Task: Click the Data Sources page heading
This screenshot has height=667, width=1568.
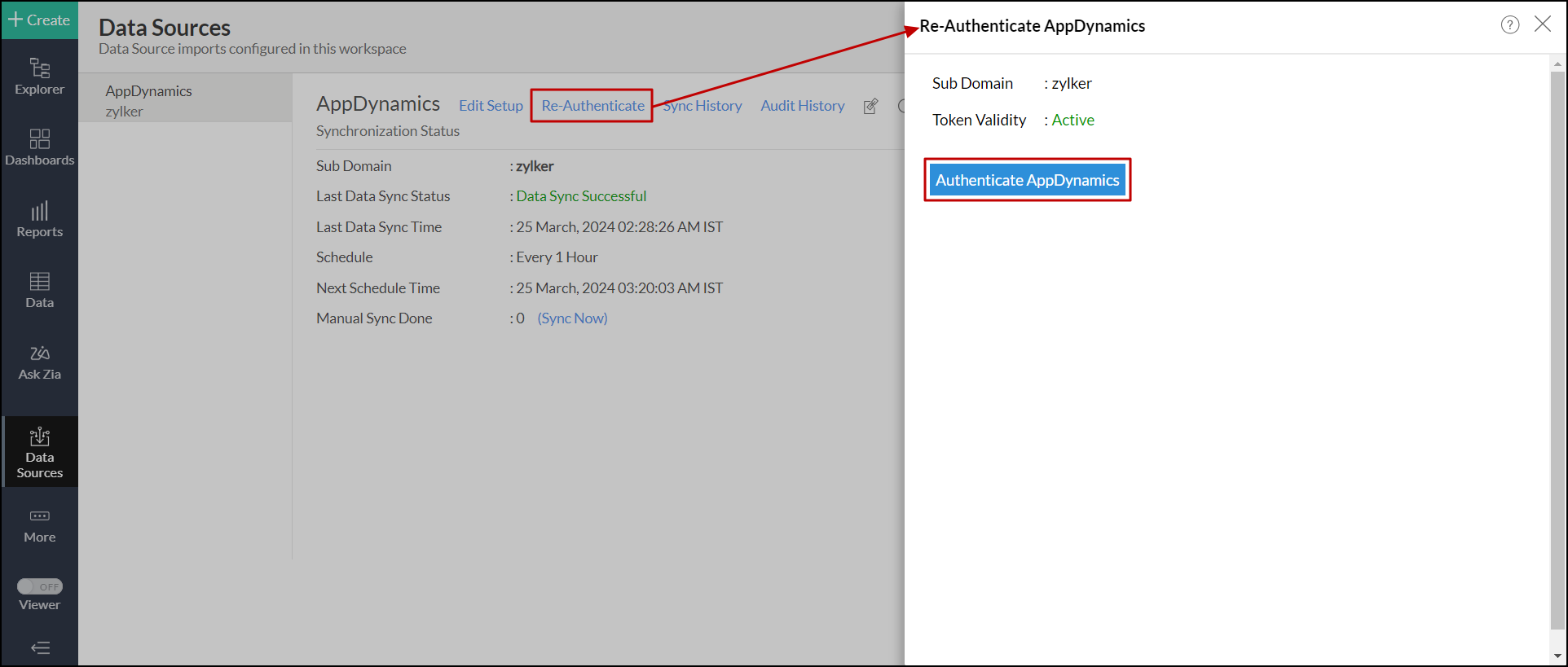Action: [x=165, y=27]
